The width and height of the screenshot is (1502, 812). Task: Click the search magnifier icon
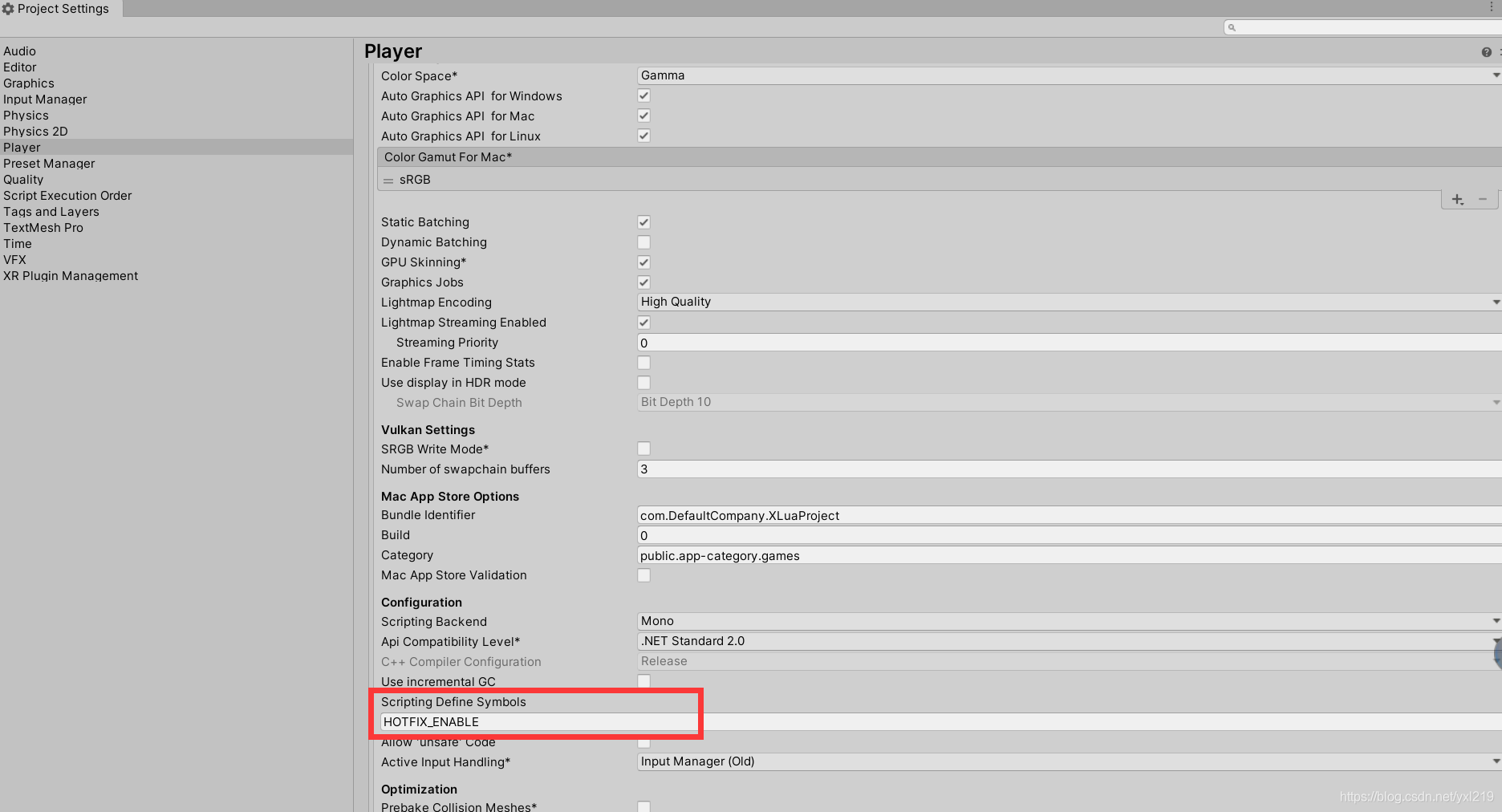click(1232, 28)
